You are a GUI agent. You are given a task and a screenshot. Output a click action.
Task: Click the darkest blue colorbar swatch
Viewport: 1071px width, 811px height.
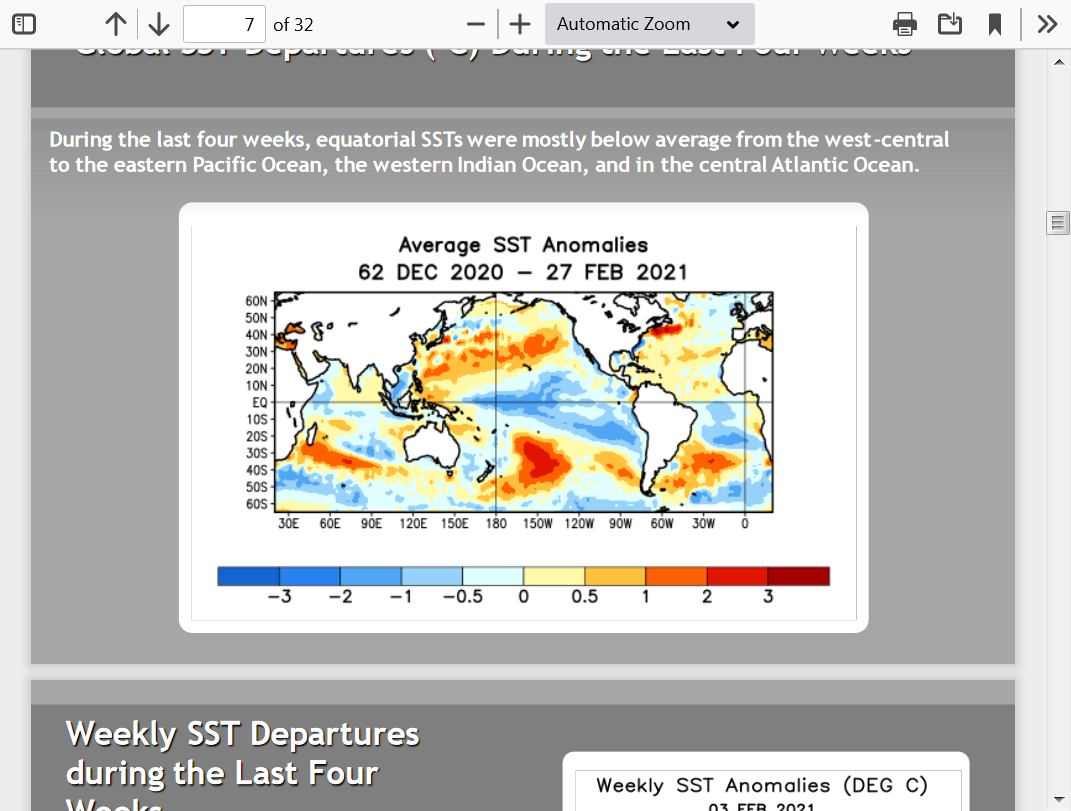tap(249, 576)
